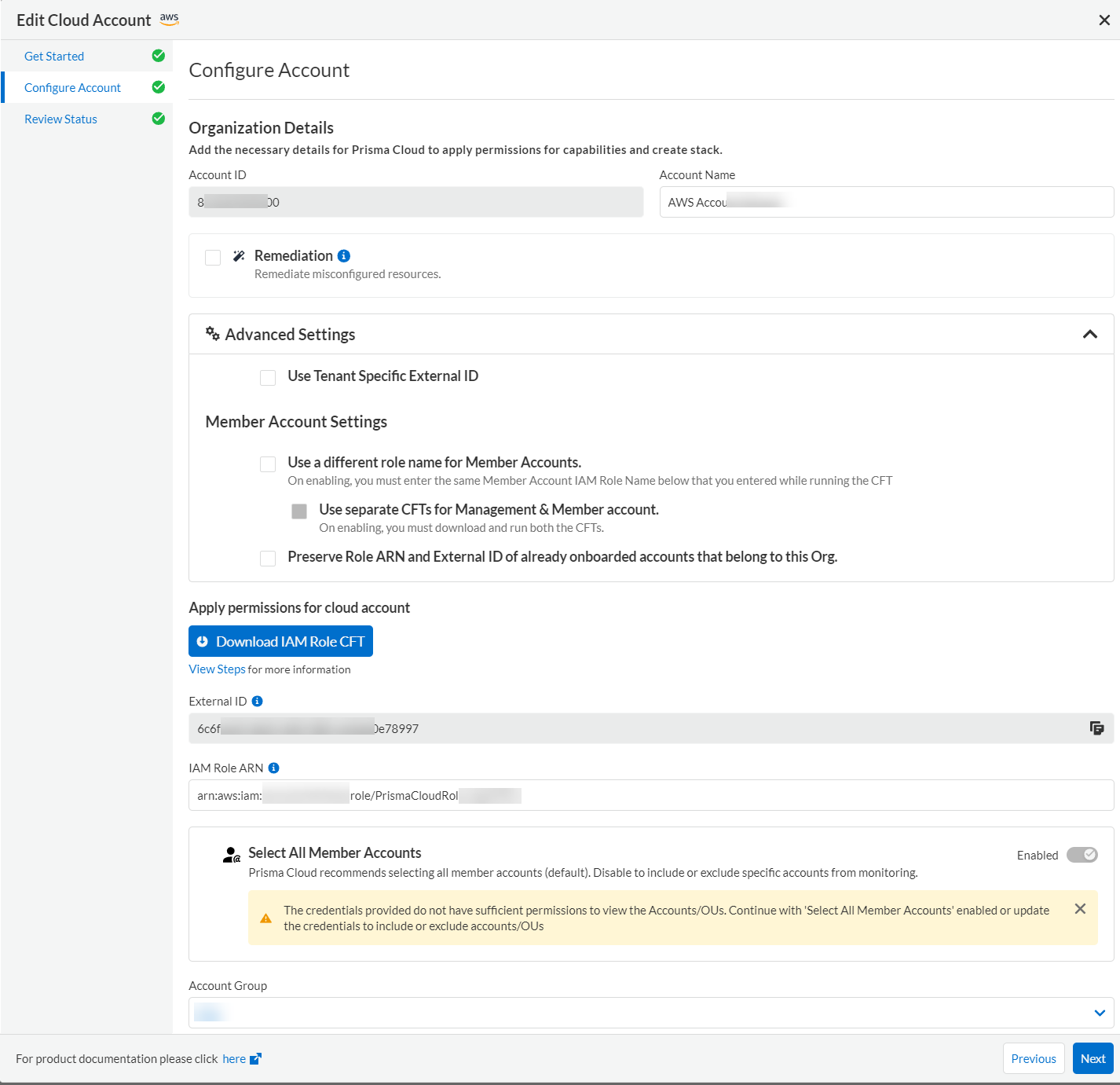Click the warning triangle icon
The width and height of the screenshot is (1120, 1085).
(265, 918)
